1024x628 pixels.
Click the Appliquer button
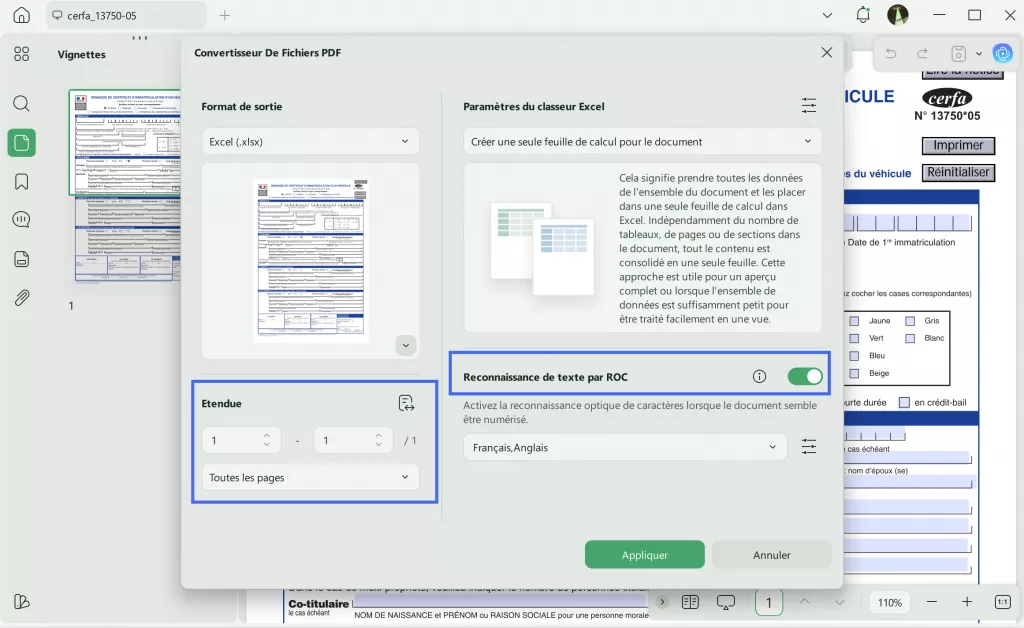(644, 554)
